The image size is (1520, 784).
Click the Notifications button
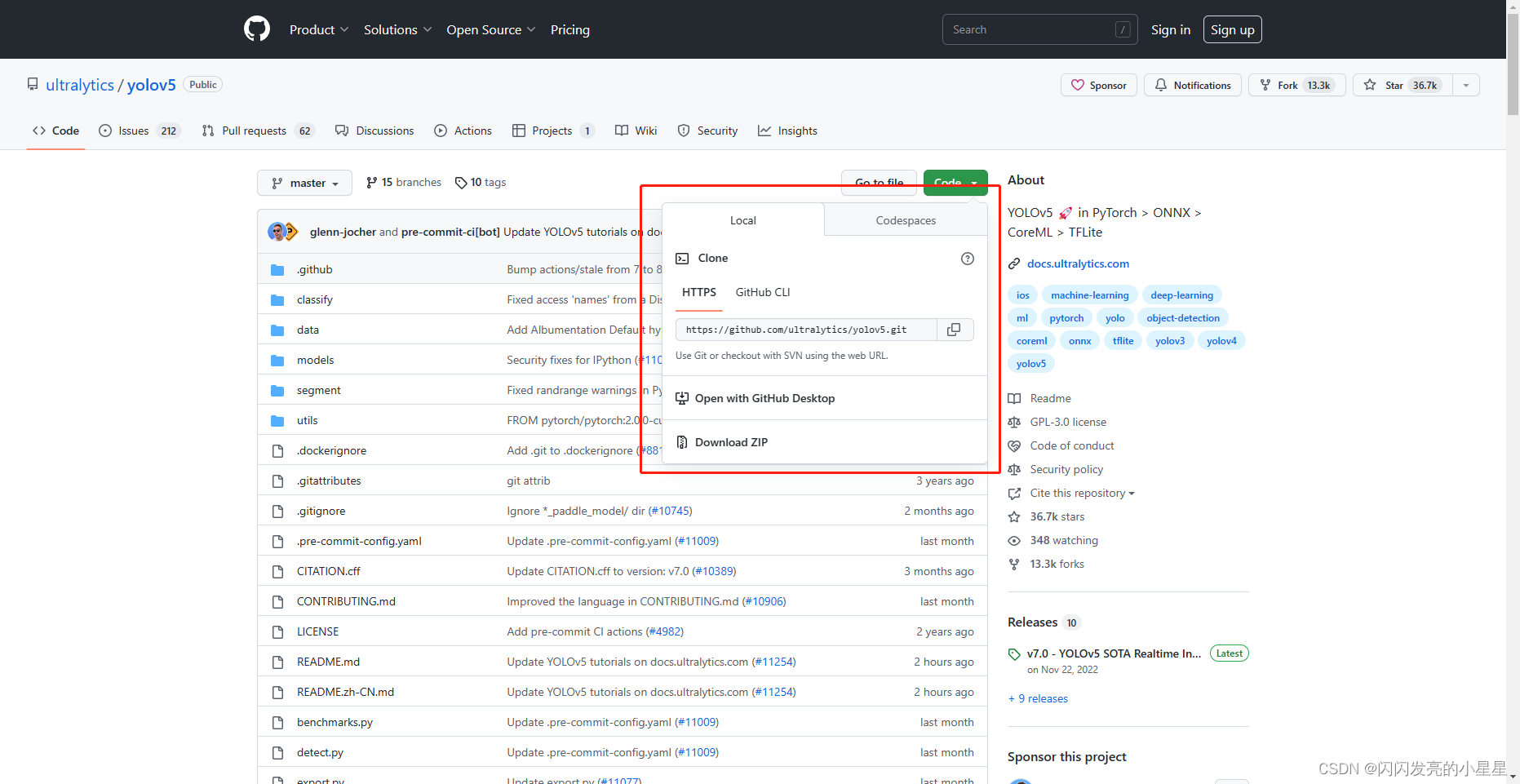point(1193,85)
